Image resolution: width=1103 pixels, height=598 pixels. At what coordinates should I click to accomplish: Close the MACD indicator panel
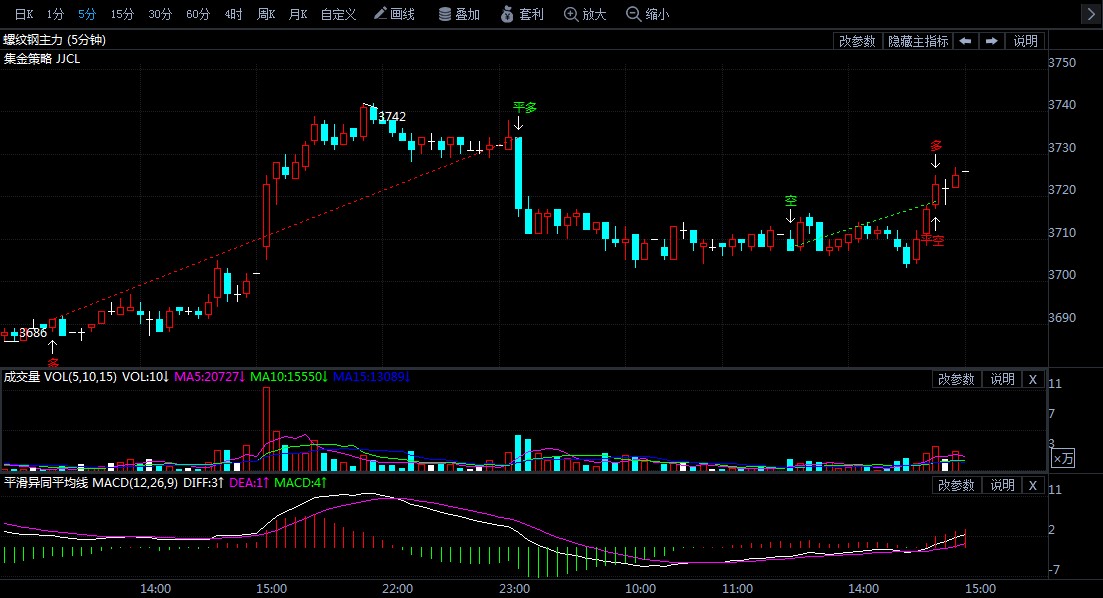[x=1033, y=485]
